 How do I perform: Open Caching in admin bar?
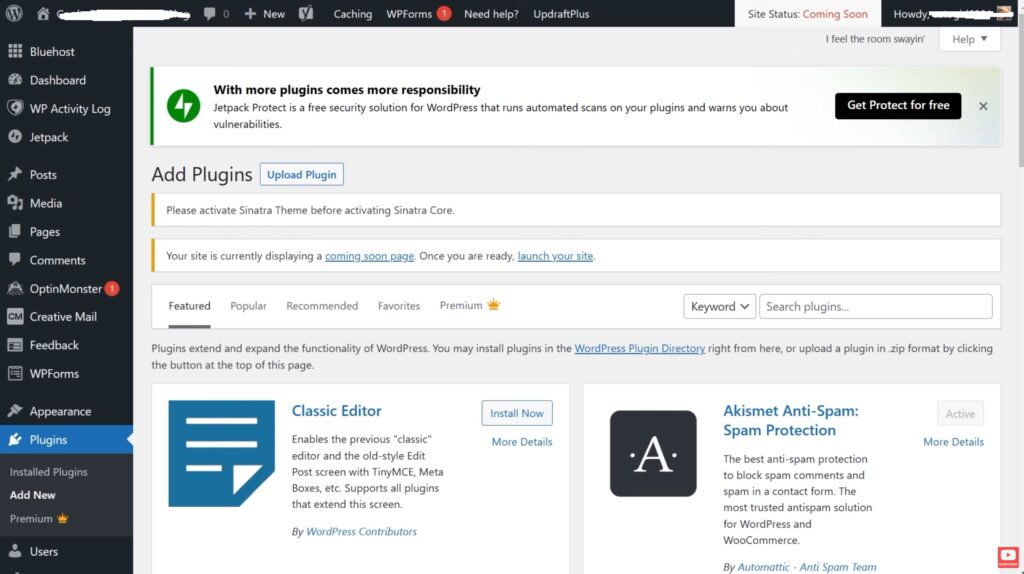[353, 14]
